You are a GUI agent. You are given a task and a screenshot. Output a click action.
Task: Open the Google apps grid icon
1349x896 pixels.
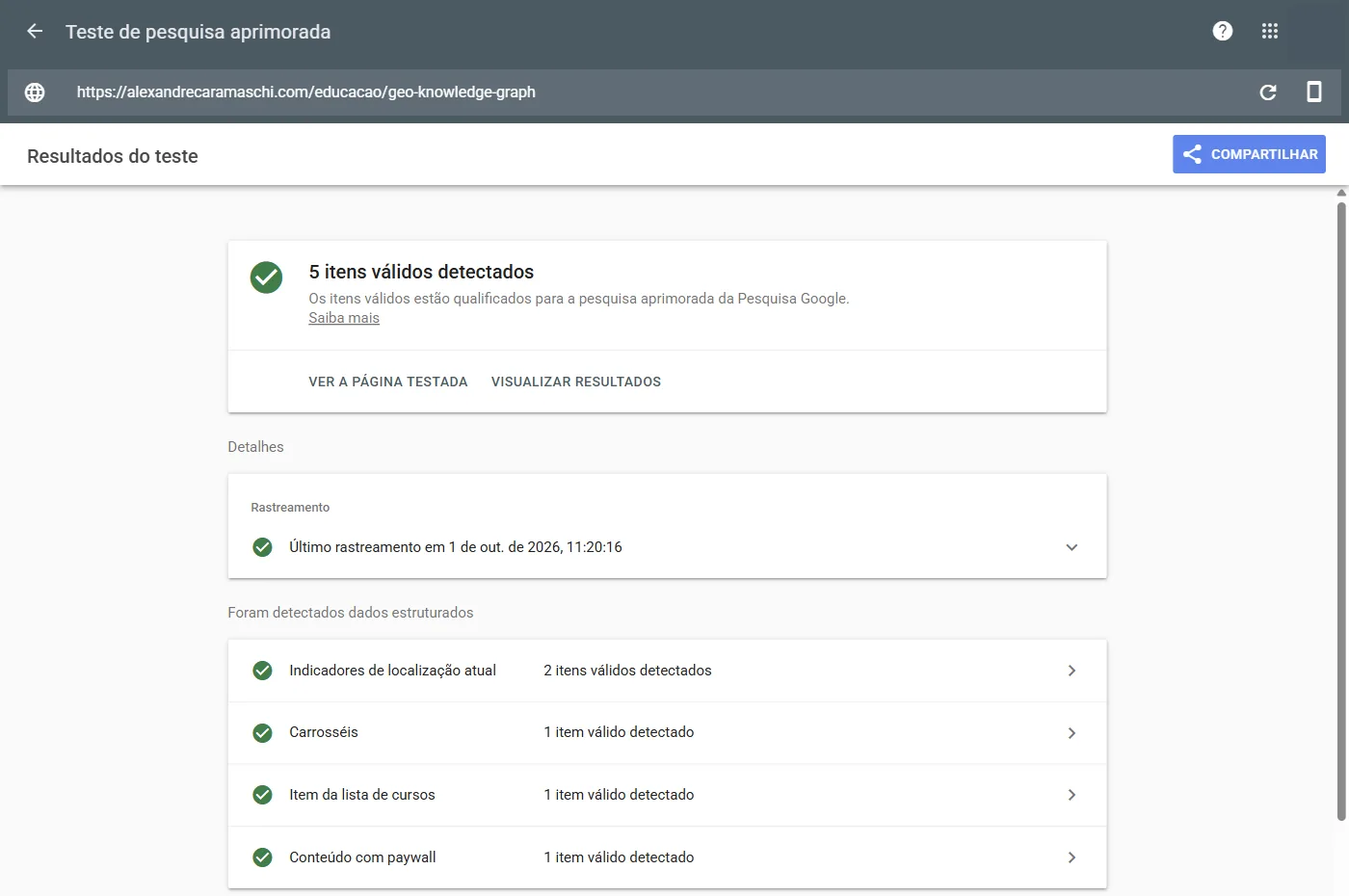pyautogui.click(x=1270, y=31)
